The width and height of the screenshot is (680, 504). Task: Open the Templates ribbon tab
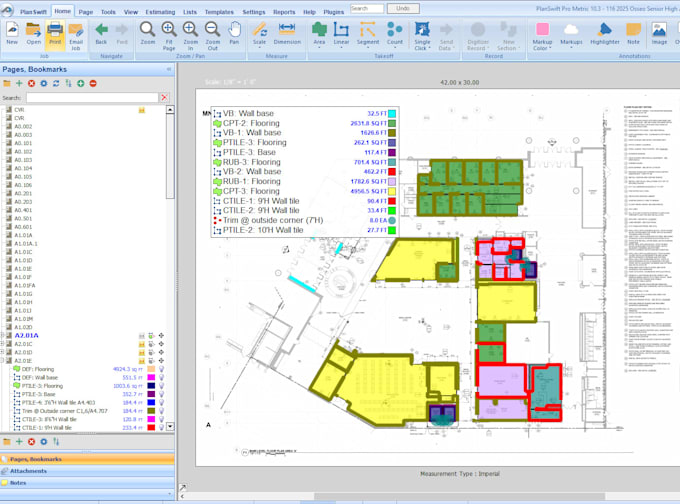pos(219,12)
